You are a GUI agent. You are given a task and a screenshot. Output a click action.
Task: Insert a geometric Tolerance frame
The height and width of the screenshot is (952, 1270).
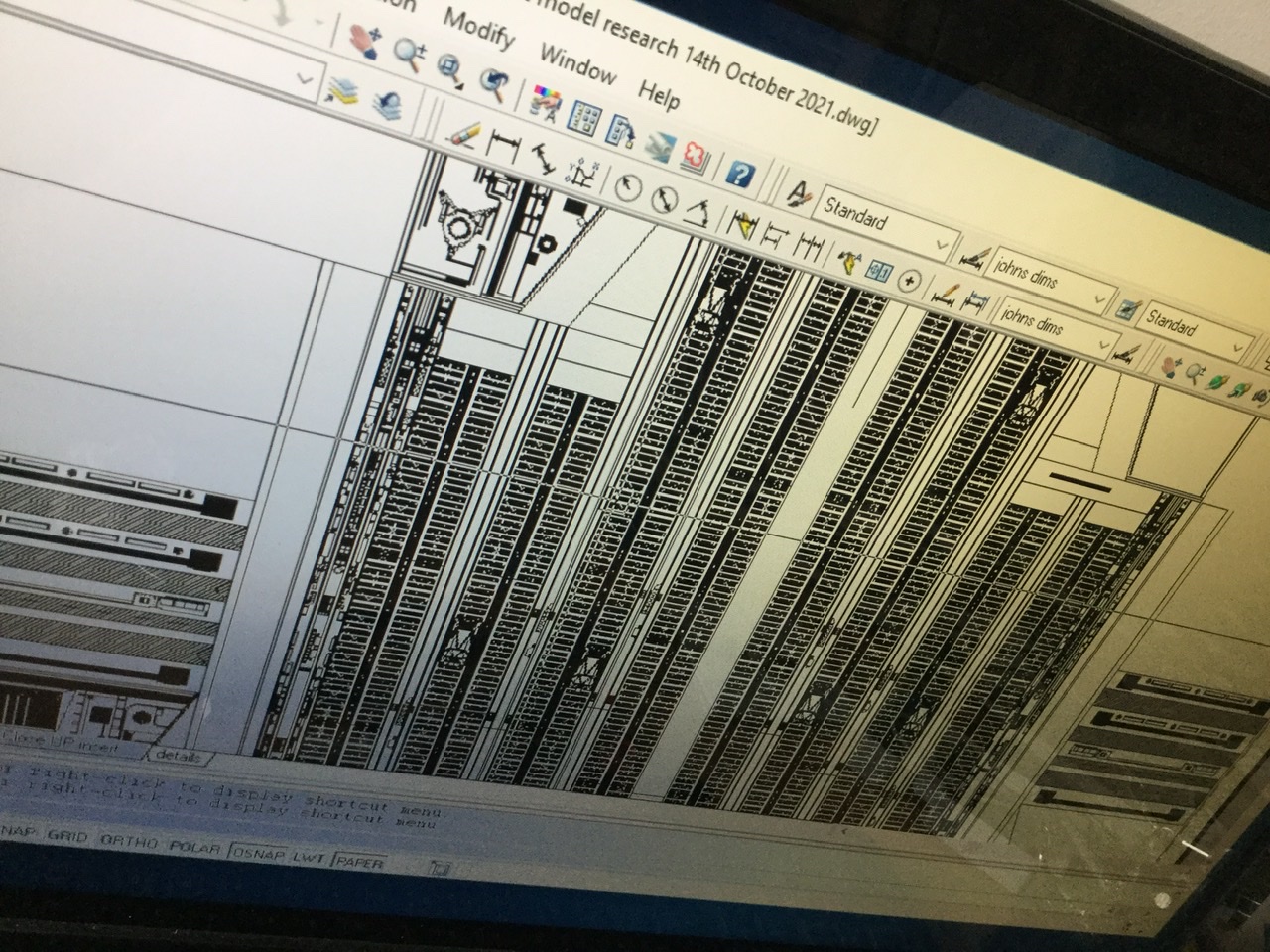pyautogui.click(x=880, y=273)
